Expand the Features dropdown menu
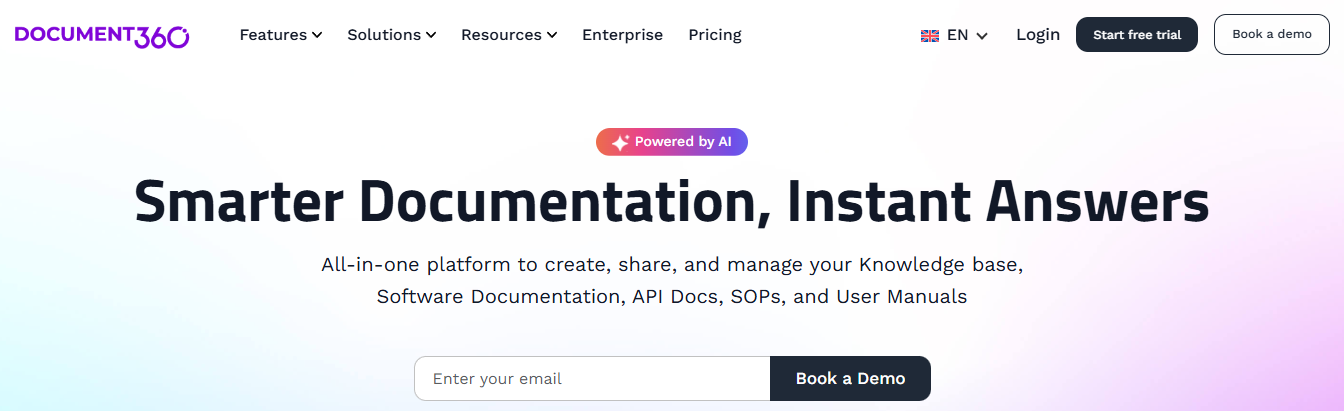1344x411 pixels. click(x=281, y=35)
